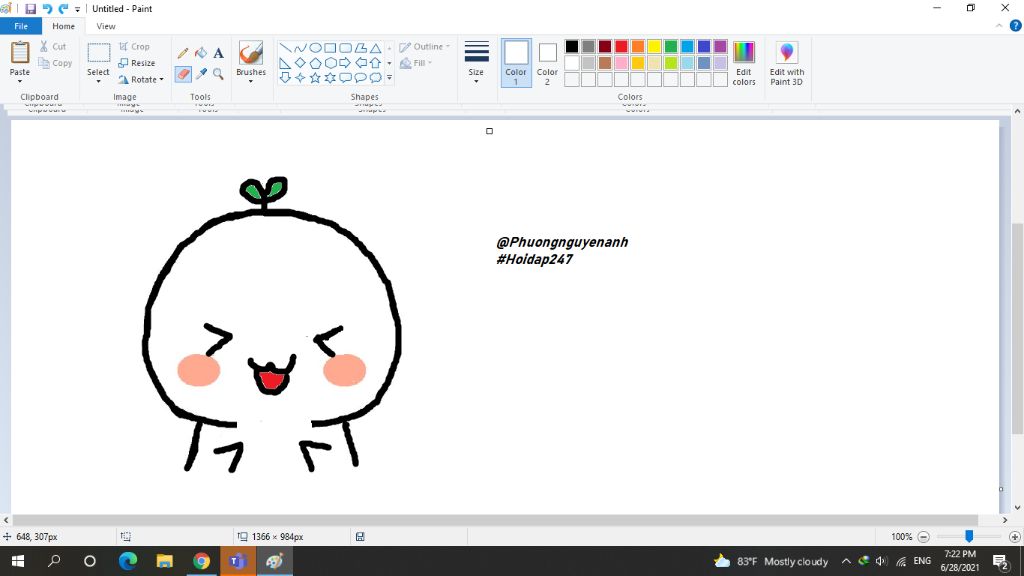Open the Rotate dropdown menu
This screenshot has height=576, width=1024.
point(141,79)
